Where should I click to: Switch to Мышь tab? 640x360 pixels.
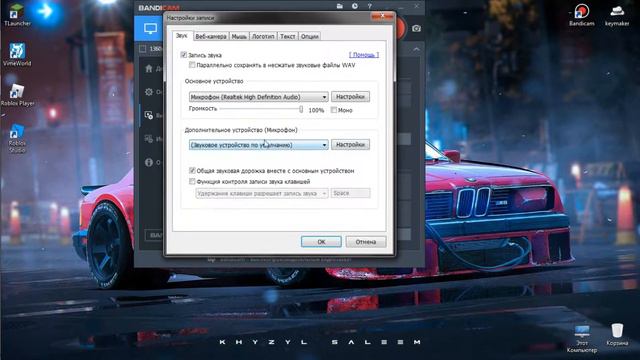[x=239, y=36]
